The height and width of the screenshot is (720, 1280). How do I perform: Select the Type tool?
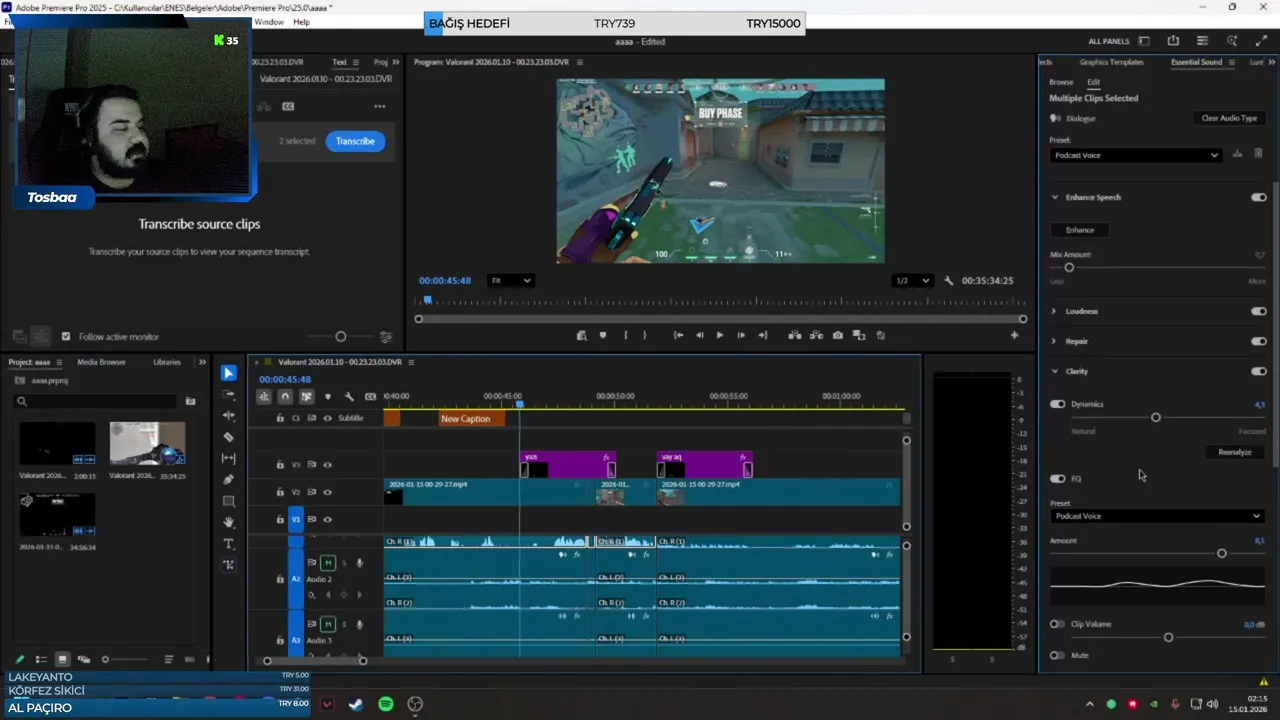(229, 543)
